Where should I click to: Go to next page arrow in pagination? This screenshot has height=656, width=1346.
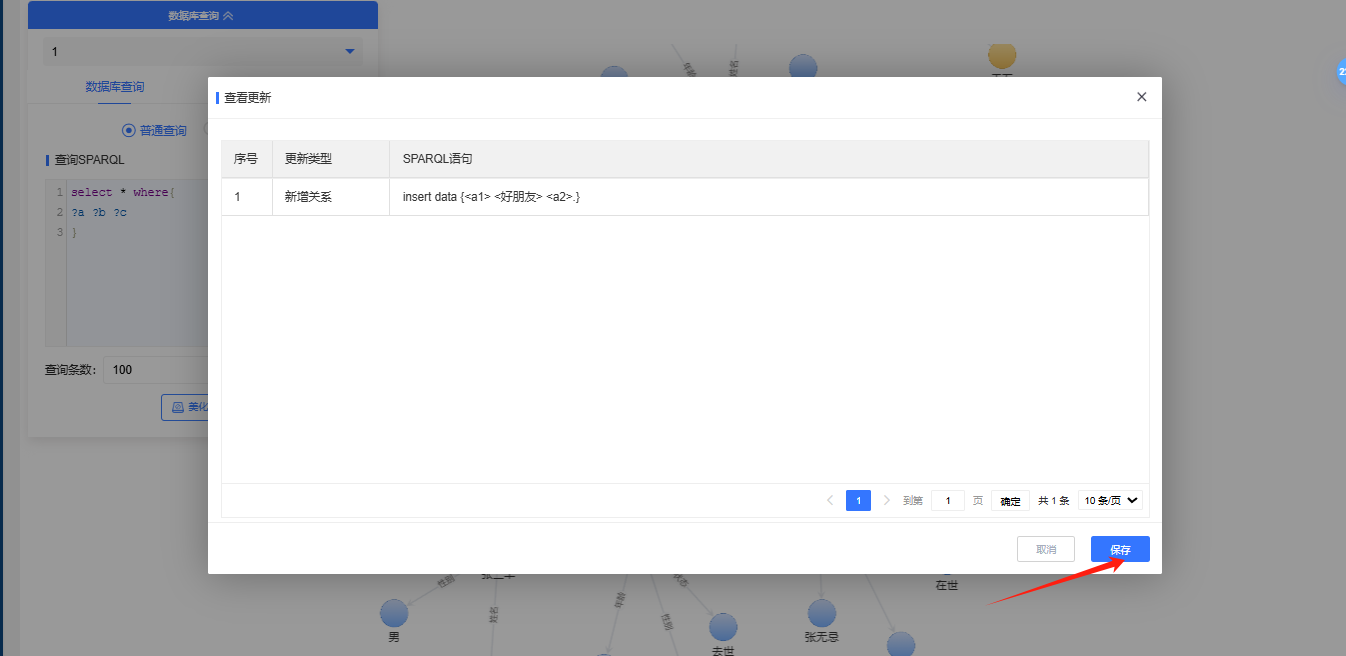click(886, 501)
